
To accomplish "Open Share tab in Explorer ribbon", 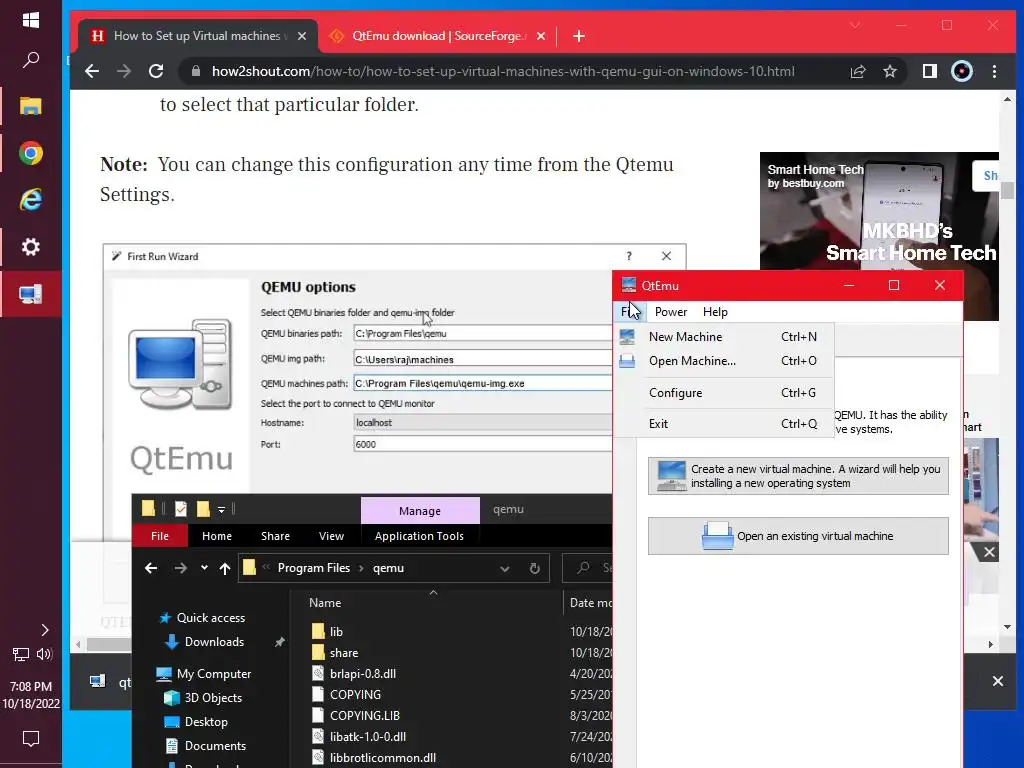I will [x=276, y=536].
